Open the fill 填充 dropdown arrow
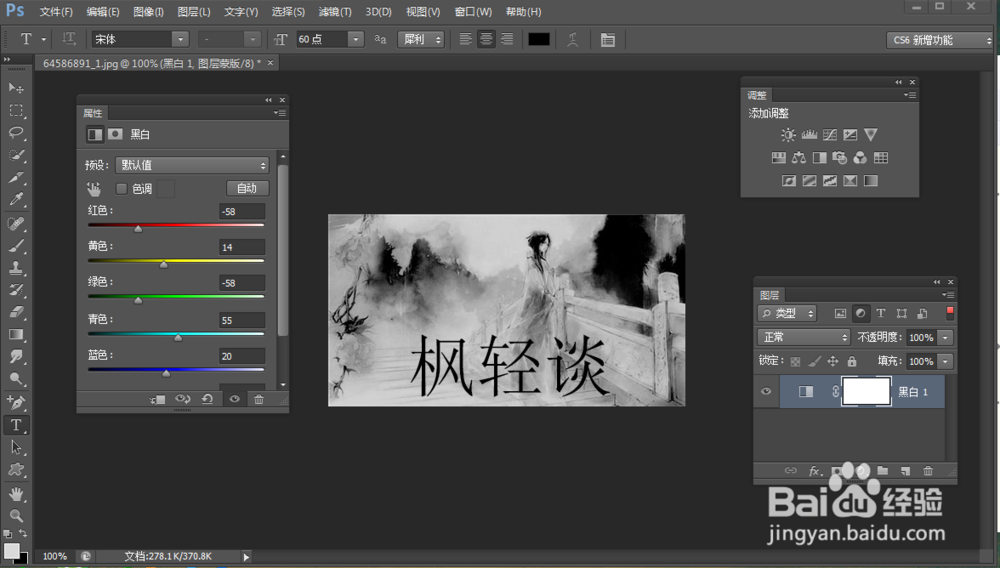This screenshot has height=568, width=1000. pos(946,361)
